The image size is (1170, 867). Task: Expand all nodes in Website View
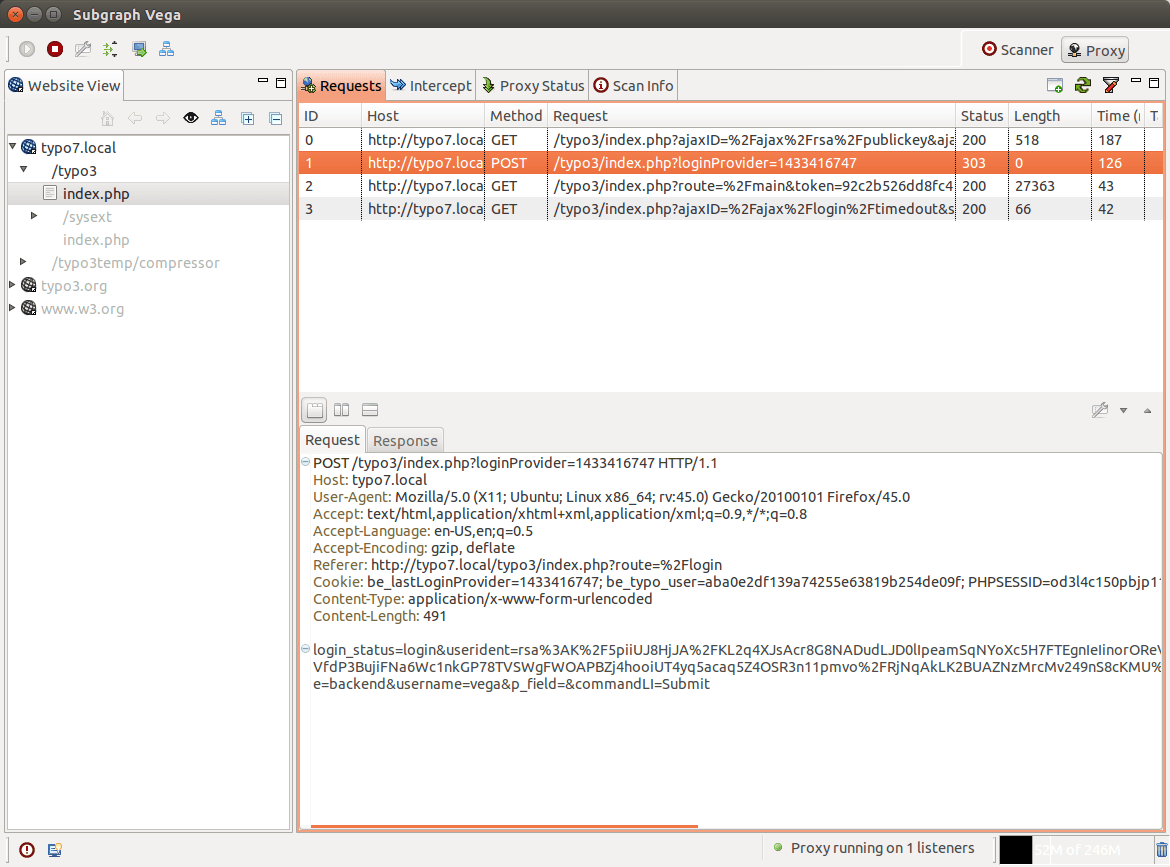pyautogui.click(x=248, y=119)
